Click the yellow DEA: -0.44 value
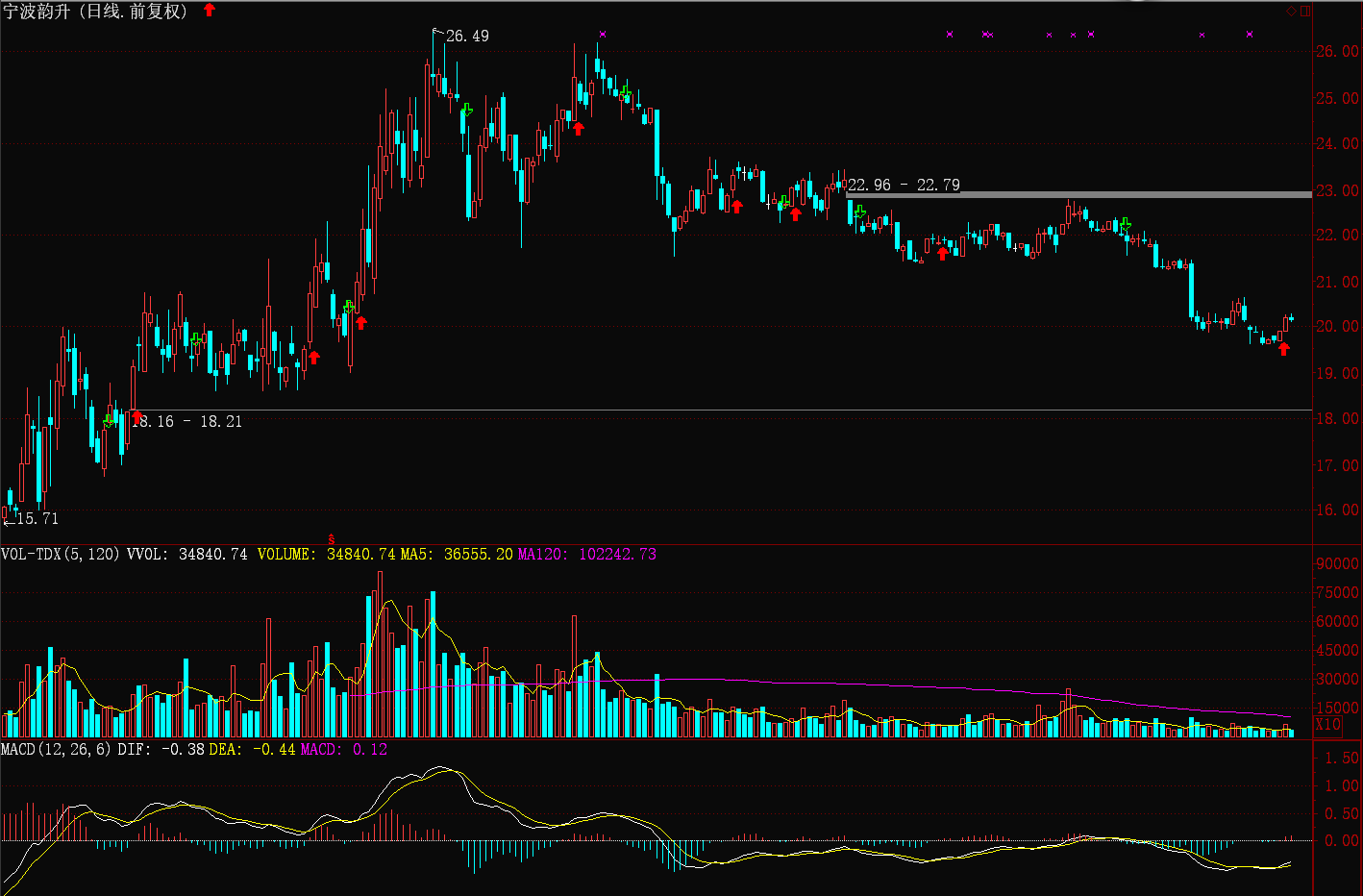This screenshot has width=1363, height=896. point(253,749)
